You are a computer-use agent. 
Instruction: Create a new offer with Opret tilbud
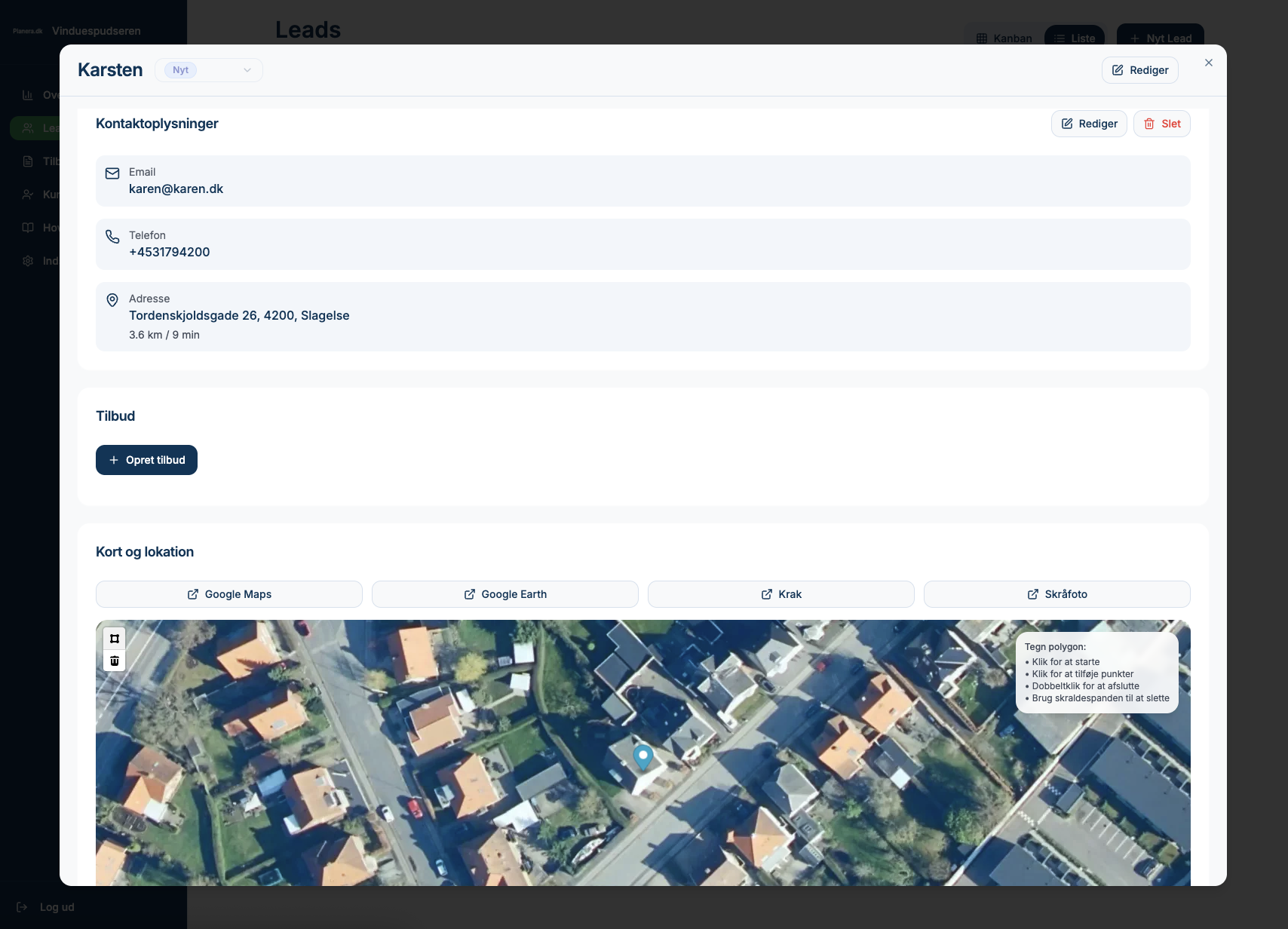coord(146,460)
